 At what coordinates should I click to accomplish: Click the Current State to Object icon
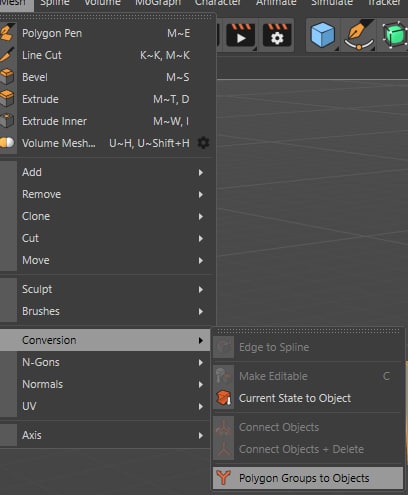(x=224, y=398)
